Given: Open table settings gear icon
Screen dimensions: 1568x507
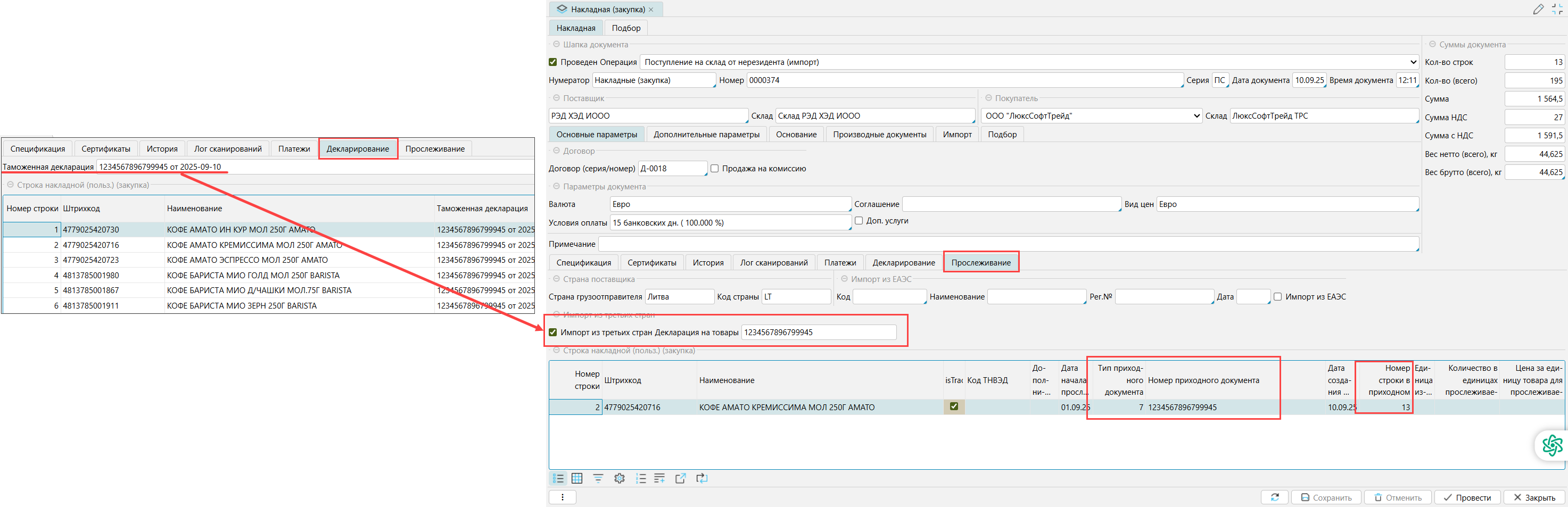Looking at the screenshot, I should tap(619, 478).
